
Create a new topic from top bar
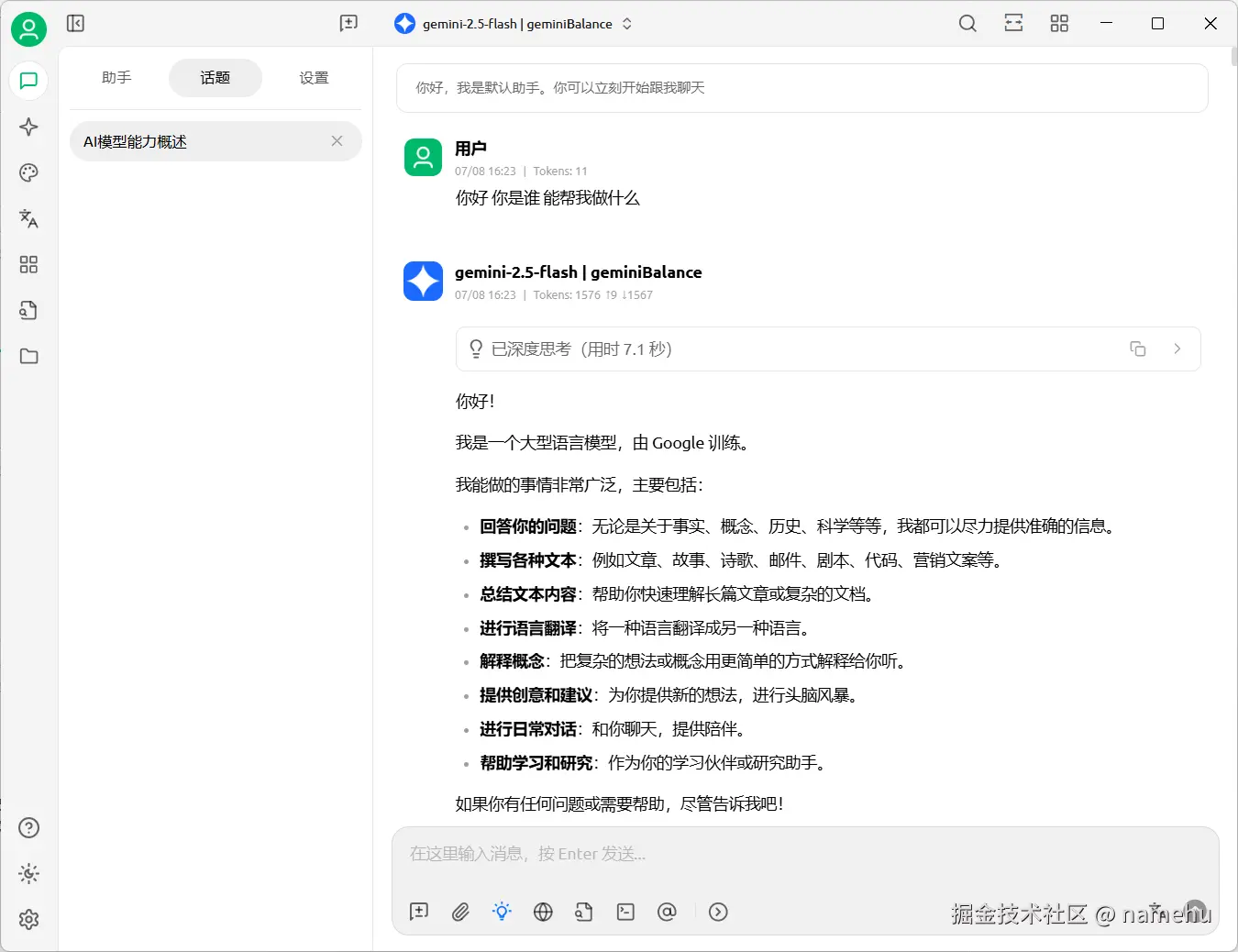(348, 23)
